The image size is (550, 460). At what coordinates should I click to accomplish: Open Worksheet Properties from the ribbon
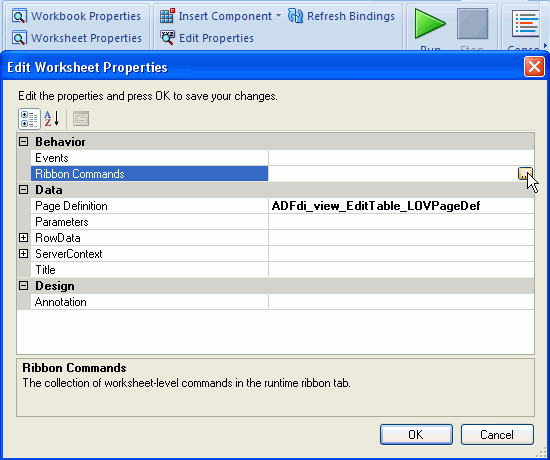pos(76,38)
